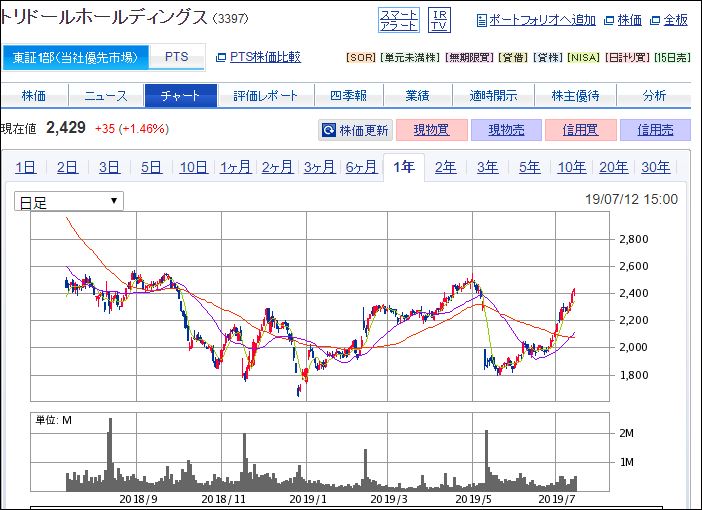702x510 pixels.
Task: Open the 全板 full board link
Action: [x=675, y=20]
